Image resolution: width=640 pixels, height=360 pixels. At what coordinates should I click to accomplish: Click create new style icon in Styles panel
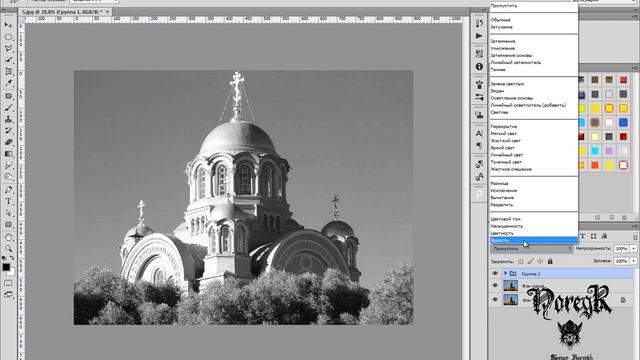pyautogui.click(x=611, y=218)
